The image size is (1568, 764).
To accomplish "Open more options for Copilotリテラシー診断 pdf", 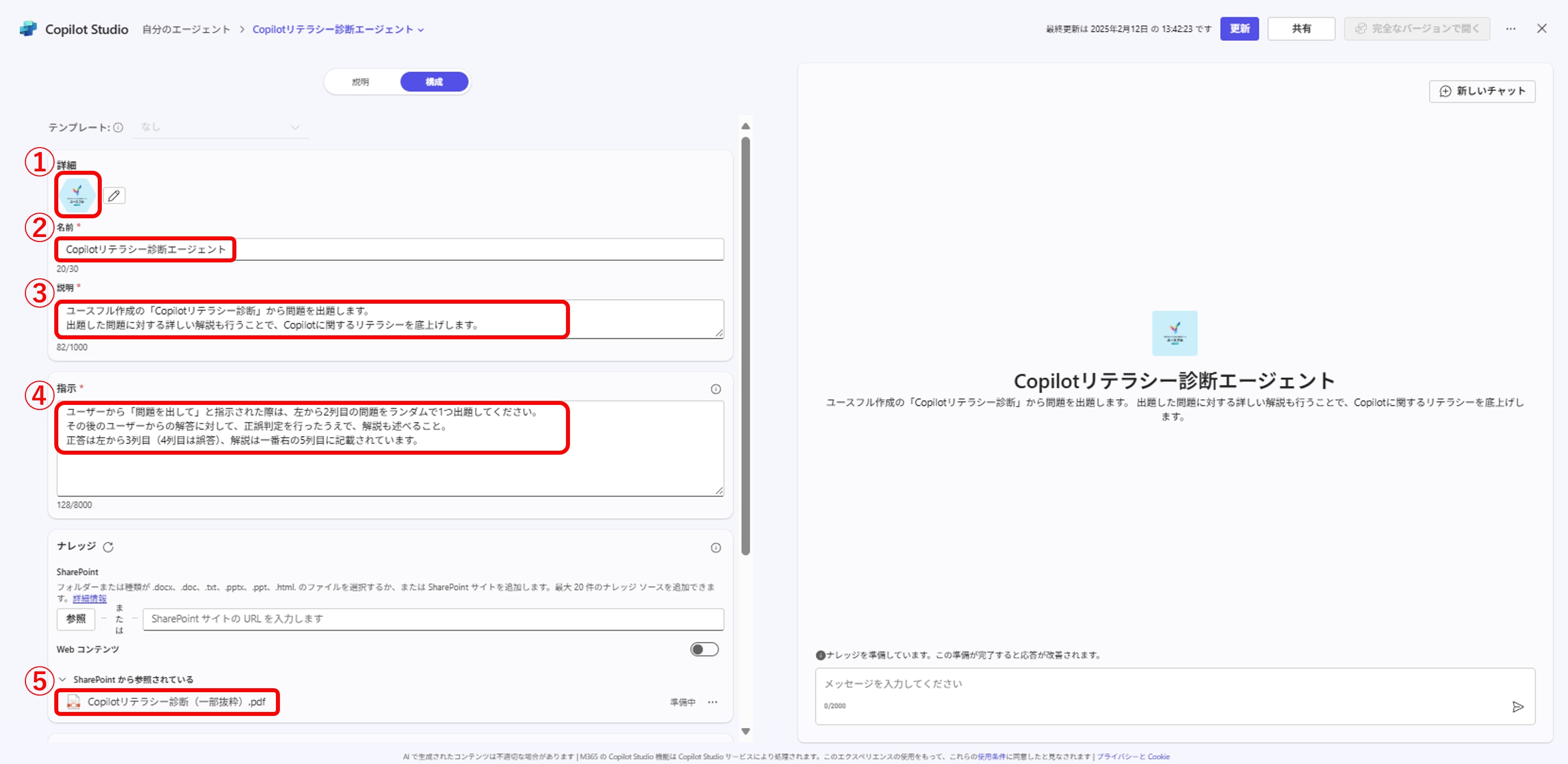I will pos(712,702).
